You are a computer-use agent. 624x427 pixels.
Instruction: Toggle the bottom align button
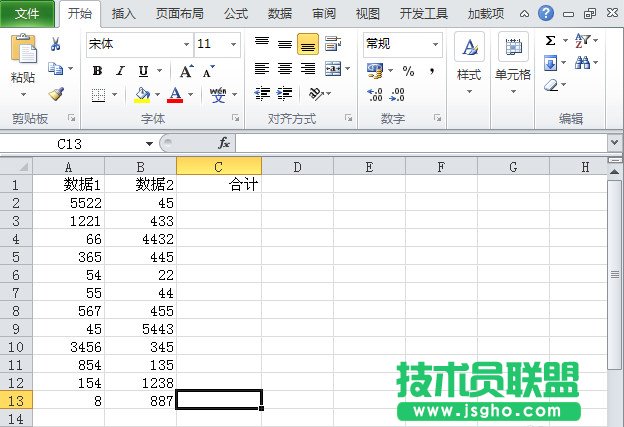pyautogui.click(x=308, y=44)
